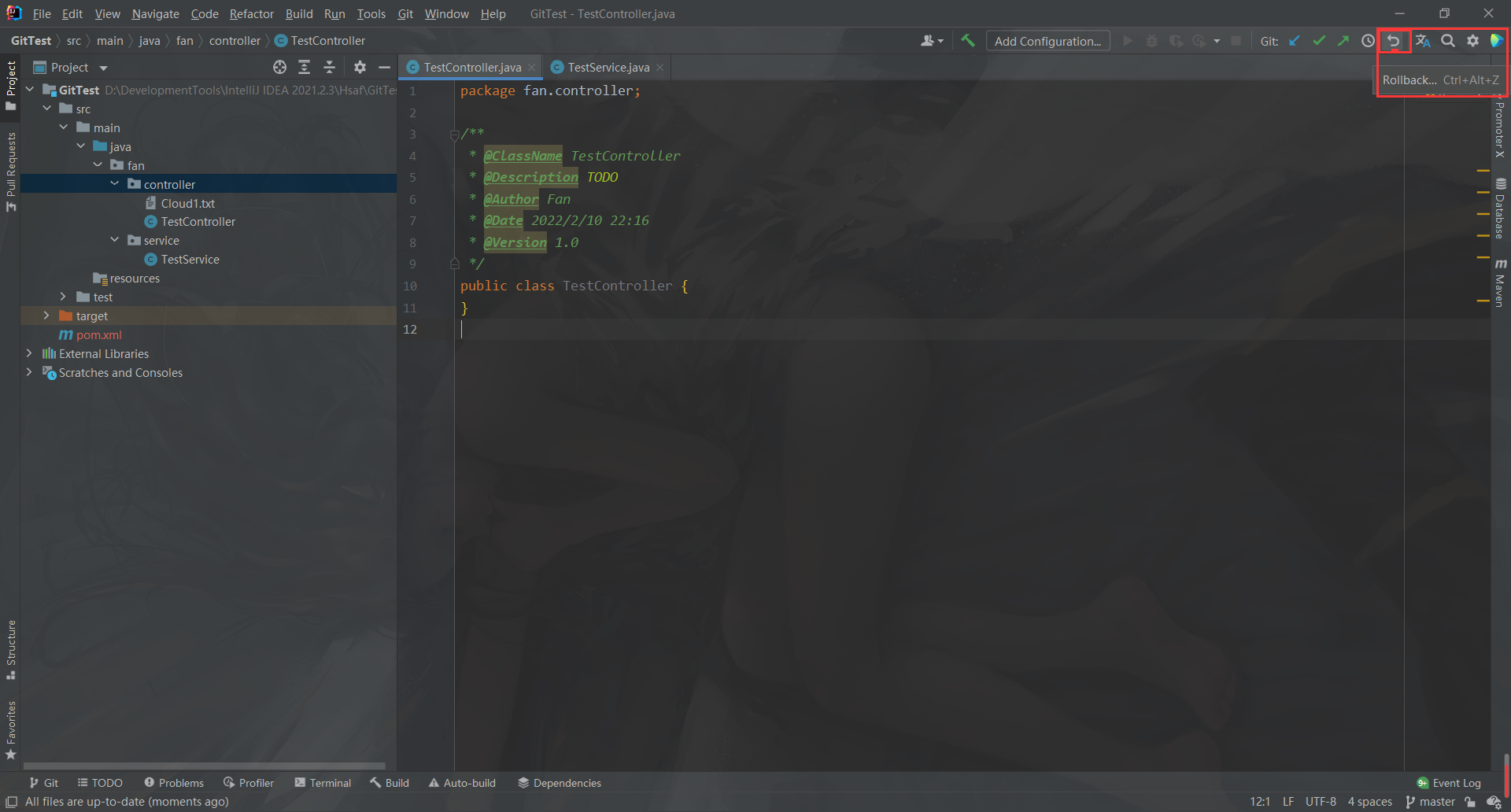Image resolution: width=1511 pixels, height=812 pixels.
Task: Open Search Everywhere magnifier icon
Action: pos(1448,41)
